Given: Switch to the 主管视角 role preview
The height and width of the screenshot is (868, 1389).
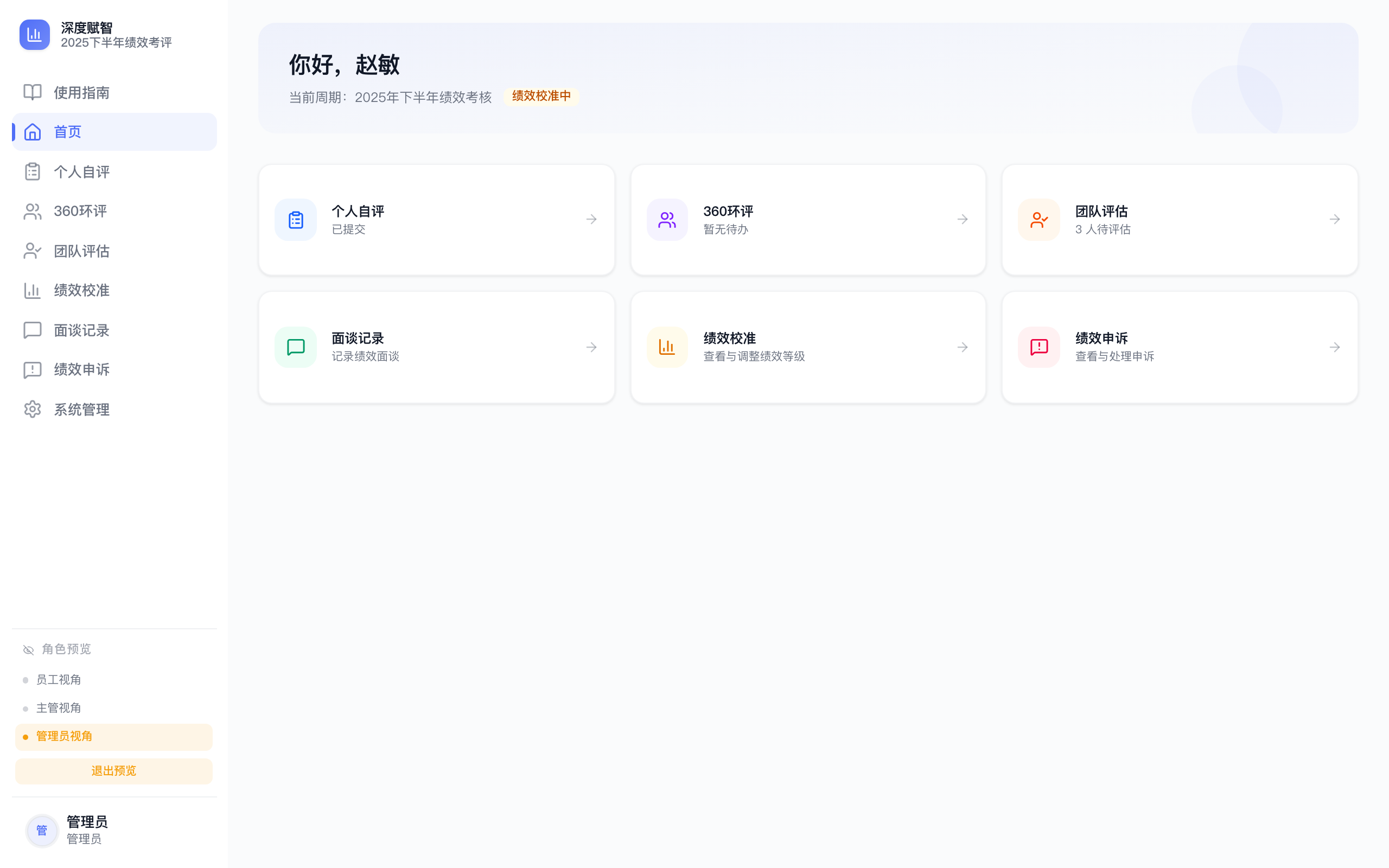Looking at the screenshot, I should pyautogui.click(x=59, y=708).
